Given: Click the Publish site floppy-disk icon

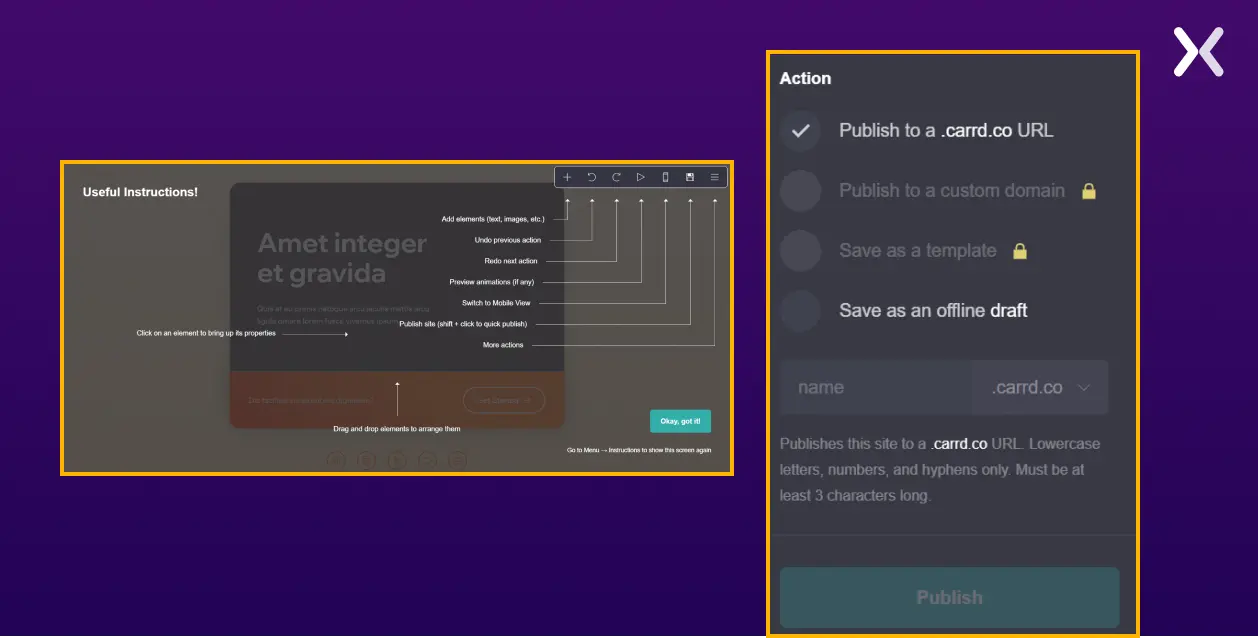Looking at the screenshot, I should [x=690, y=177].
